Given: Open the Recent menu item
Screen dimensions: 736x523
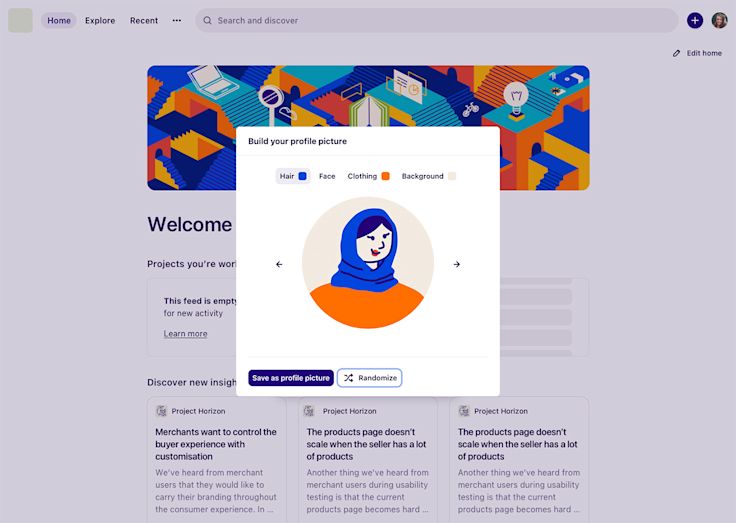Looking at the screenshot, I should pyautogui.click(x=144, y=21).
